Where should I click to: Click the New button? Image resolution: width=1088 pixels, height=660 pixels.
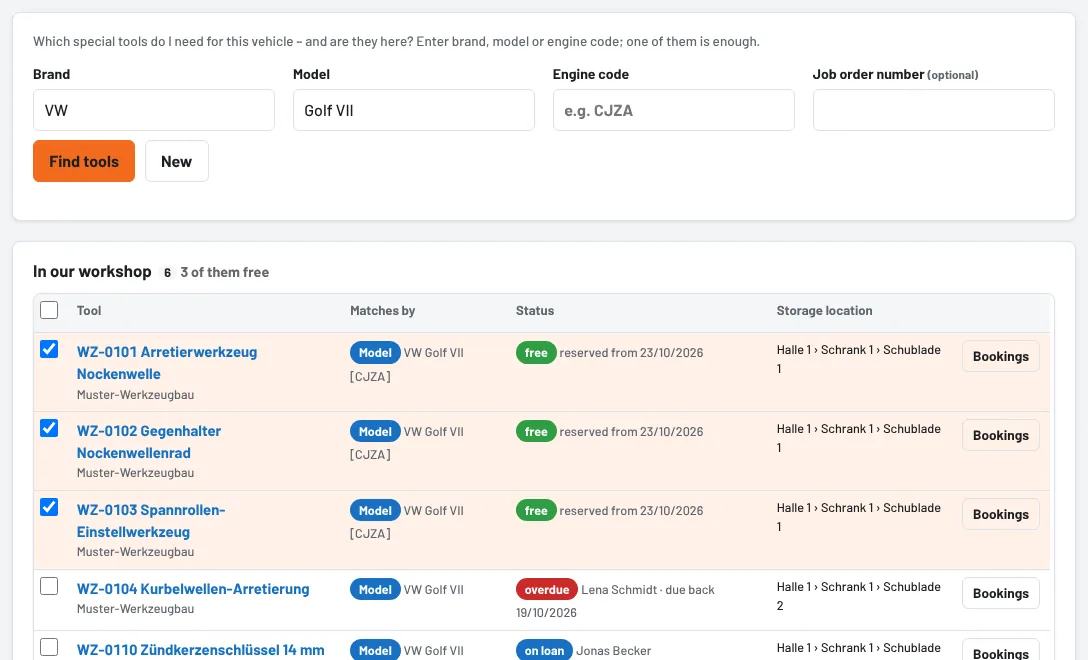[177, 161]
